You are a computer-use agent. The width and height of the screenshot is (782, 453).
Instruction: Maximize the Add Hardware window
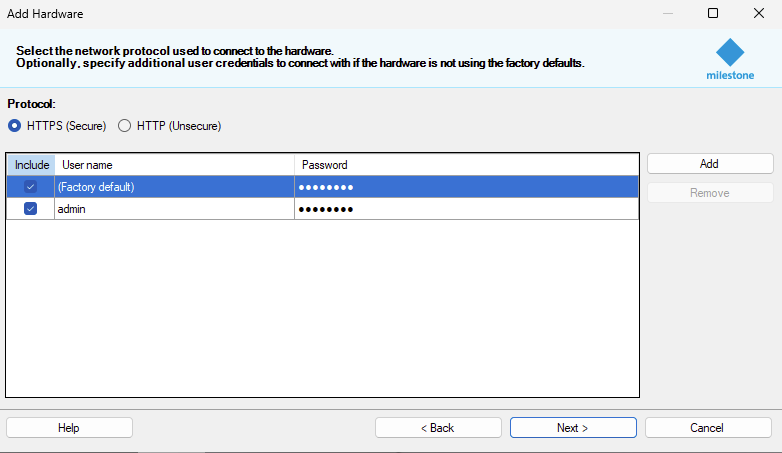pyautogui.click(x=713, y=13)
